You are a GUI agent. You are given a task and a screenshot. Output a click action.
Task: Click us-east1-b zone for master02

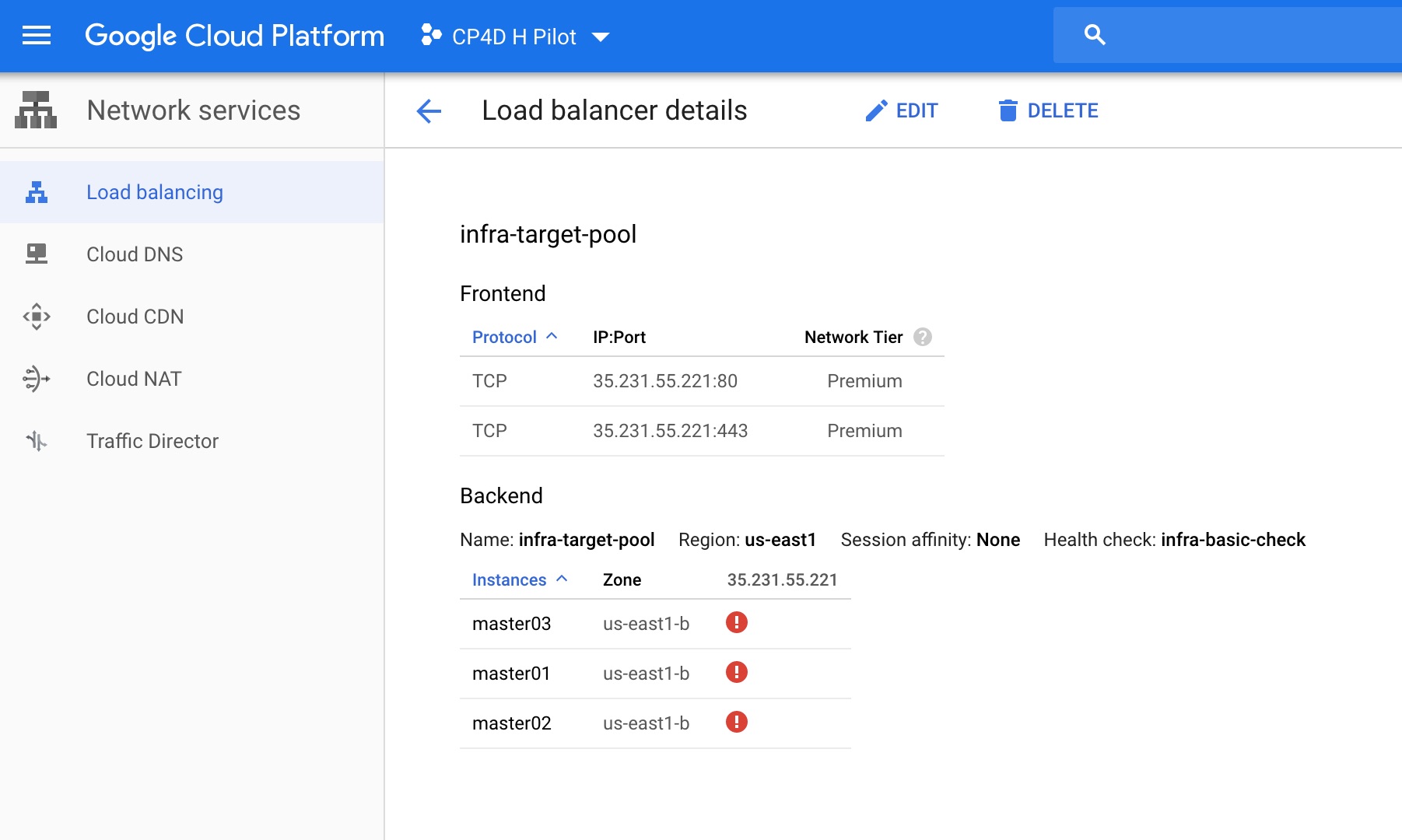pyautogui.click(x=647, y=723)
